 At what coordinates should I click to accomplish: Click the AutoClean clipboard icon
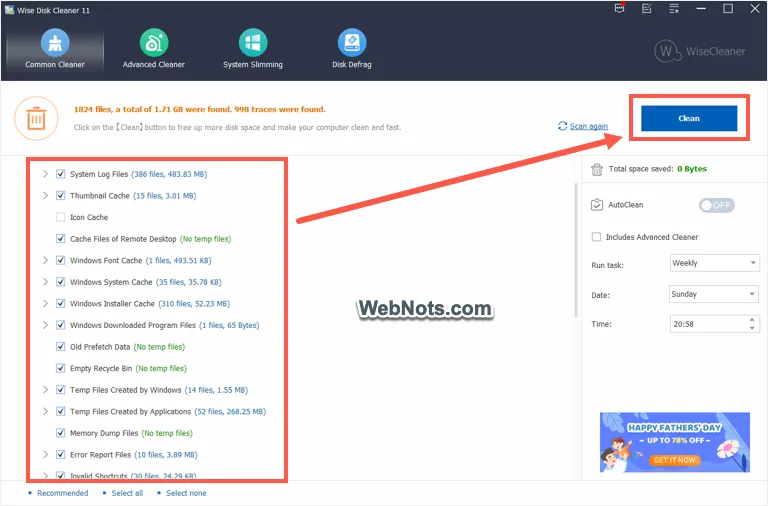pos(597,205)
